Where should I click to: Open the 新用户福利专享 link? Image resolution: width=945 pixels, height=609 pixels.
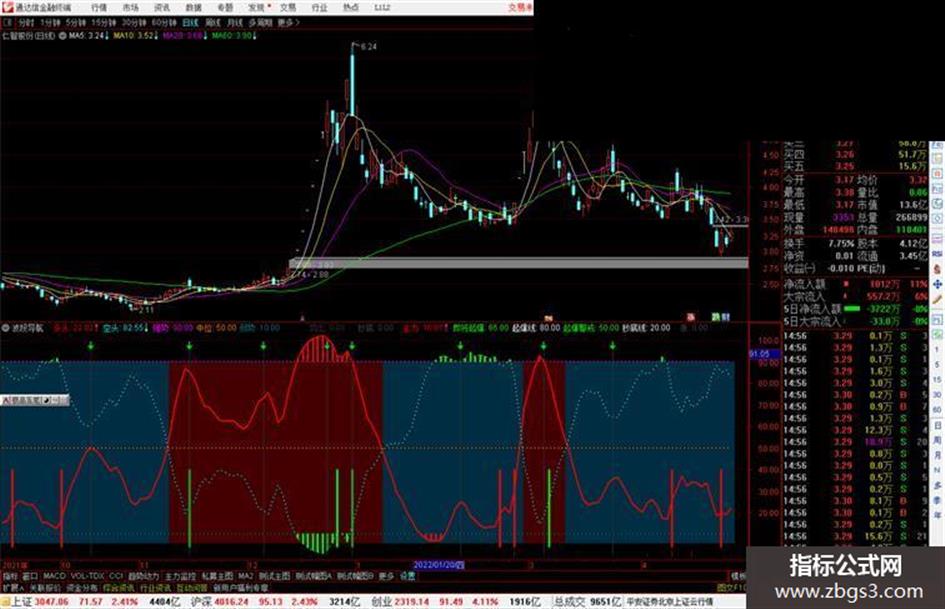pyautogui.click(x=241, y=588)
